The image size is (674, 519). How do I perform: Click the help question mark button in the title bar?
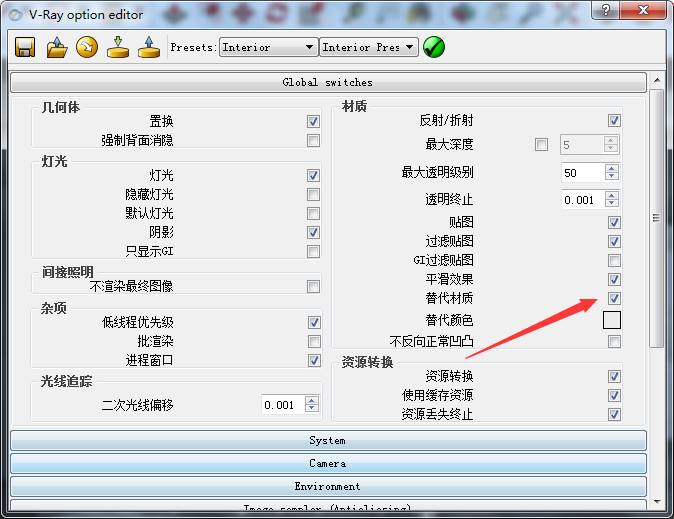tap(603, 12)
